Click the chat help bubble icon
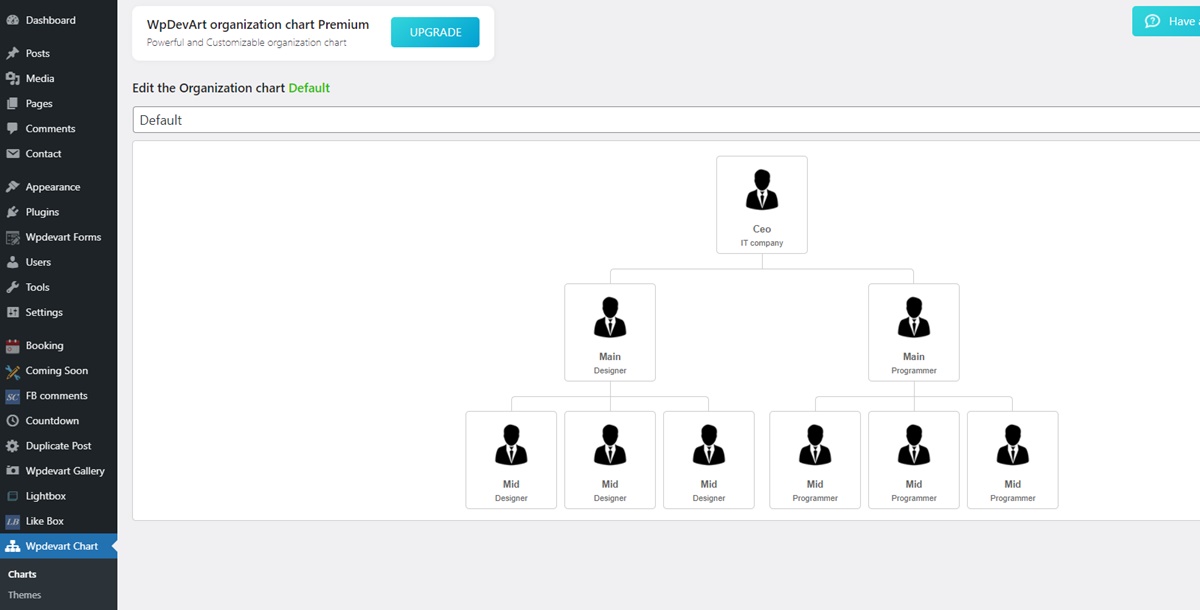 coord(1152,21)
